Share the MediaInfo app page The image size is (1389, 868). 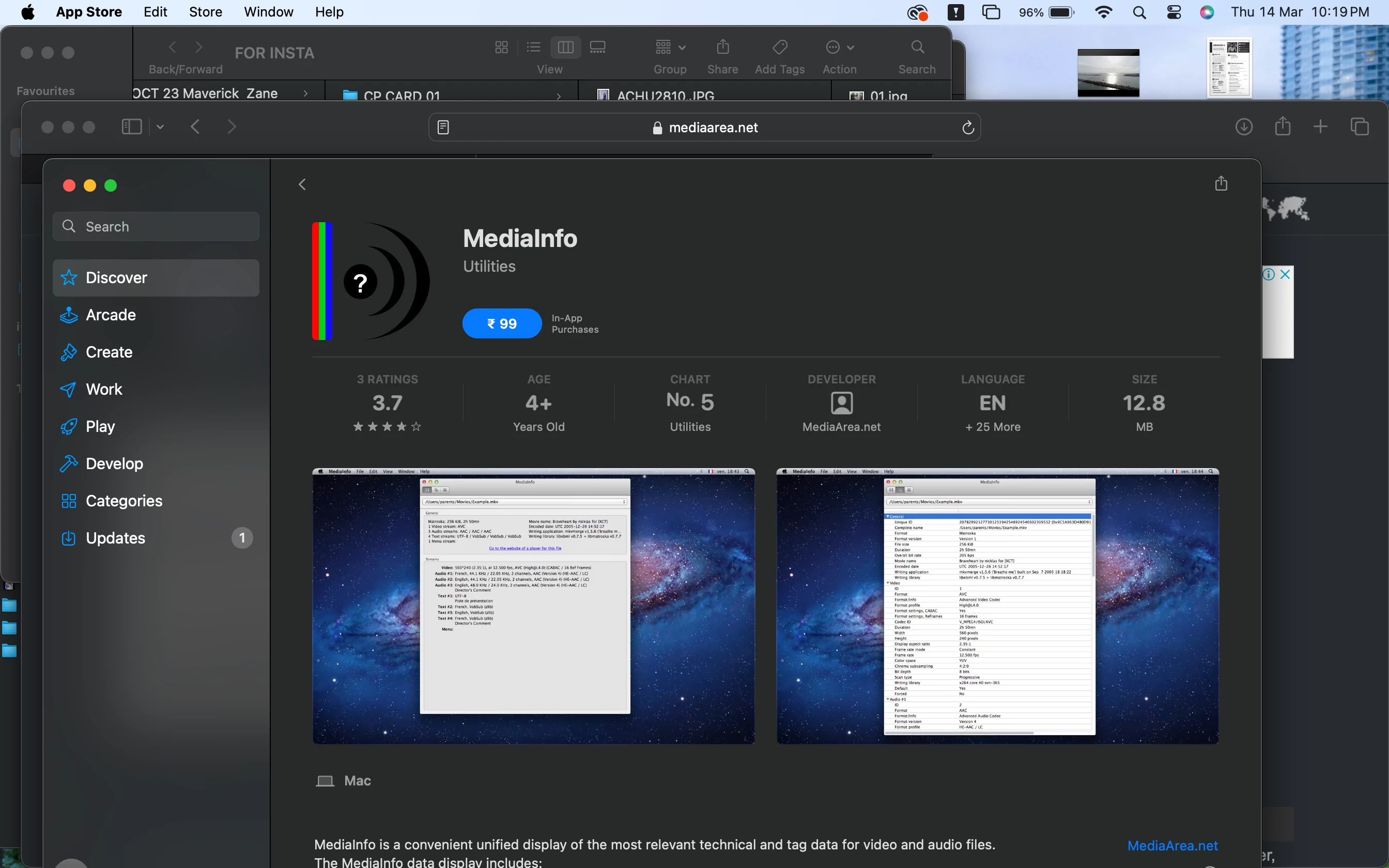[x=1221, y=183]
